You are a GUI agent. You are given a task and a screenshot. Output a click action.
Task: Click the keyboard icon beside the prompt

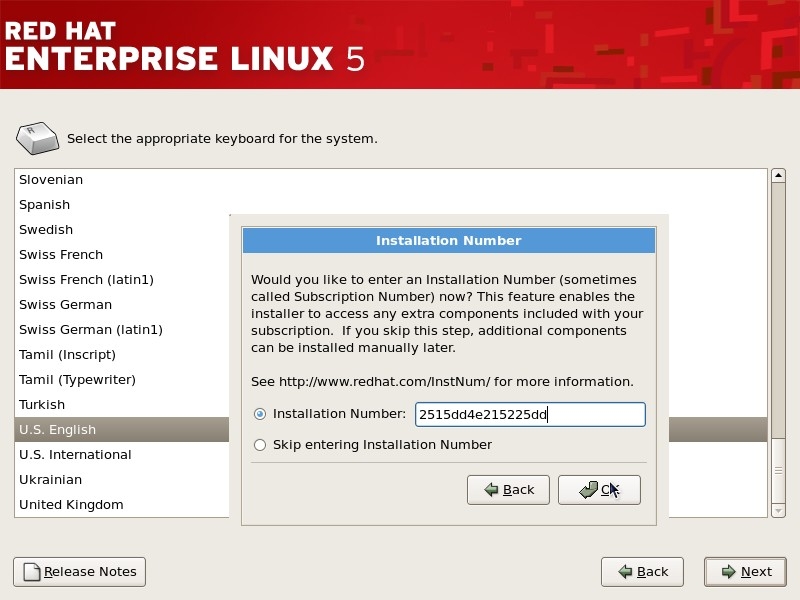[37, 138]
